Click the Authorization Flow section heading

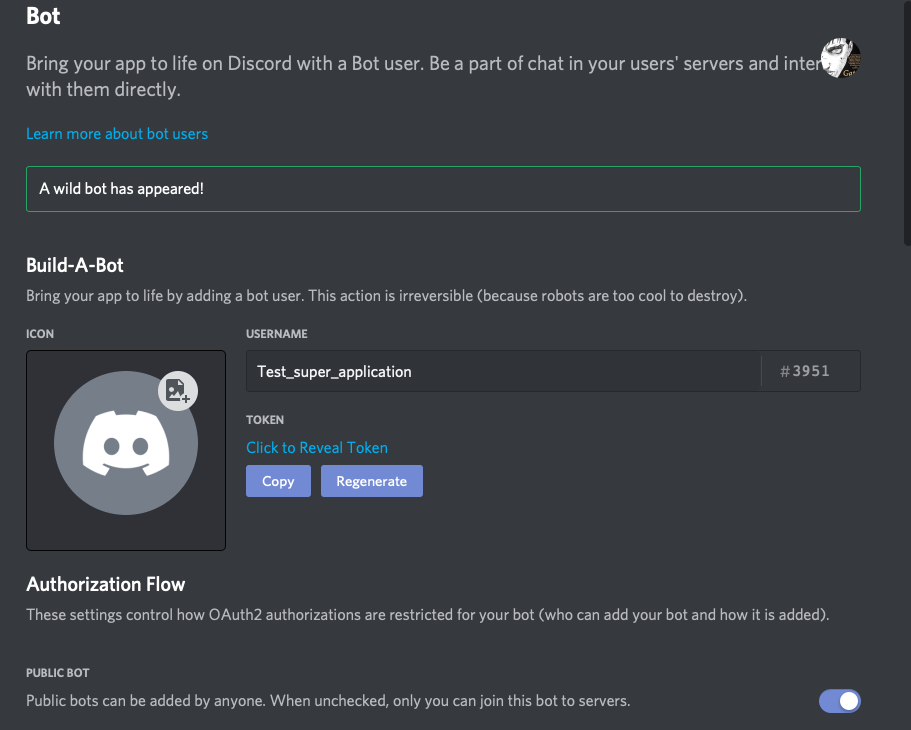106,584
